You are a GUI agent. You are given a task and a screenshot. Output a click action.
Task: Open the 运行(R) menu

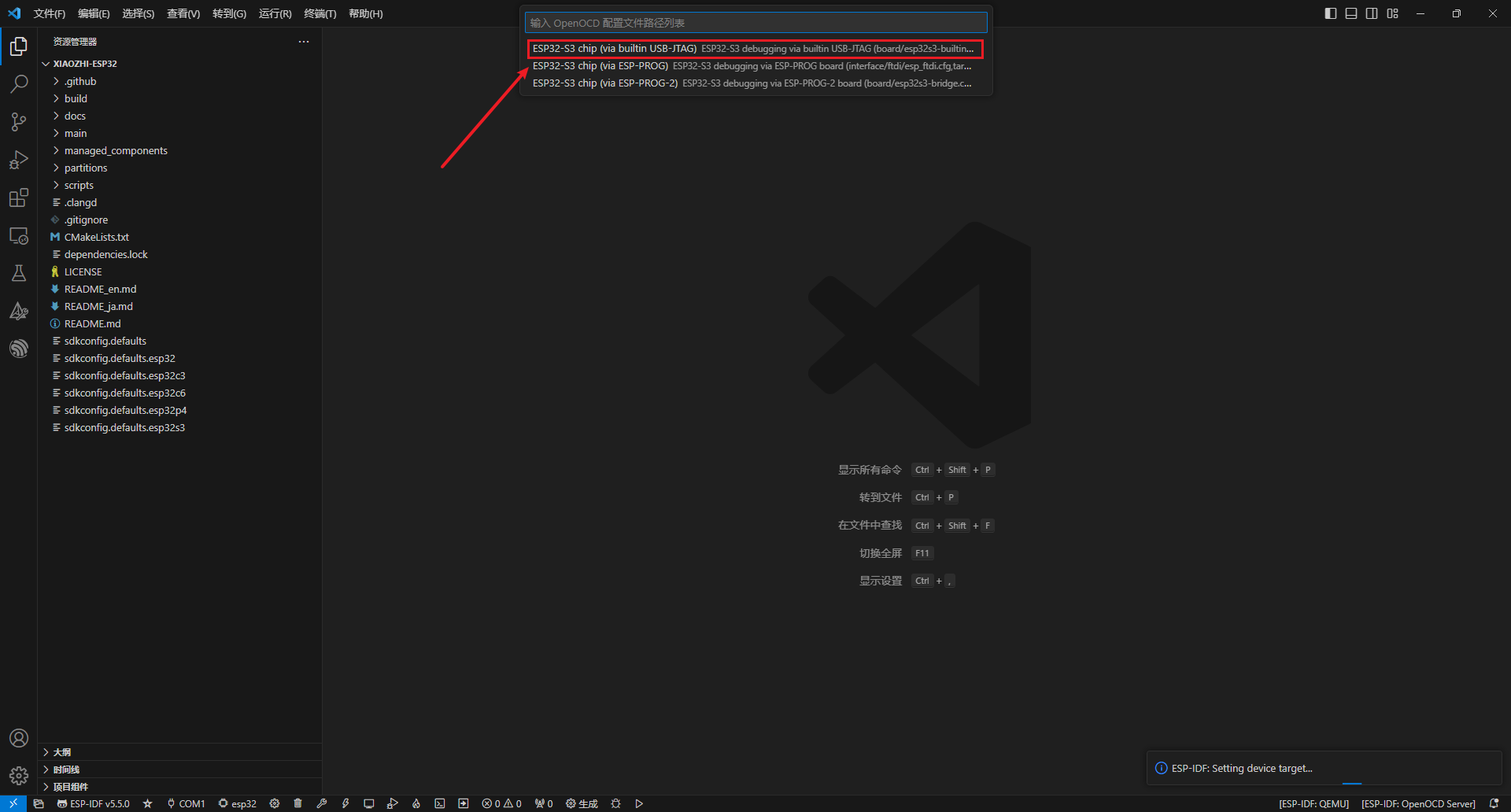tap(275, 13)
